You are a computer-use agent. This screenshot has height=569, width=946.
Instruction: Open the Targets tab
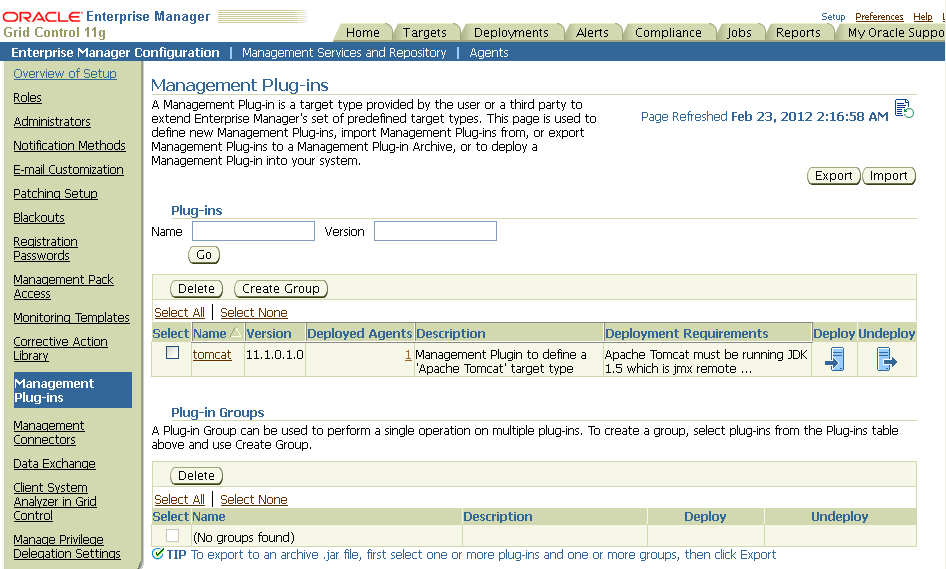coord(425,33)
